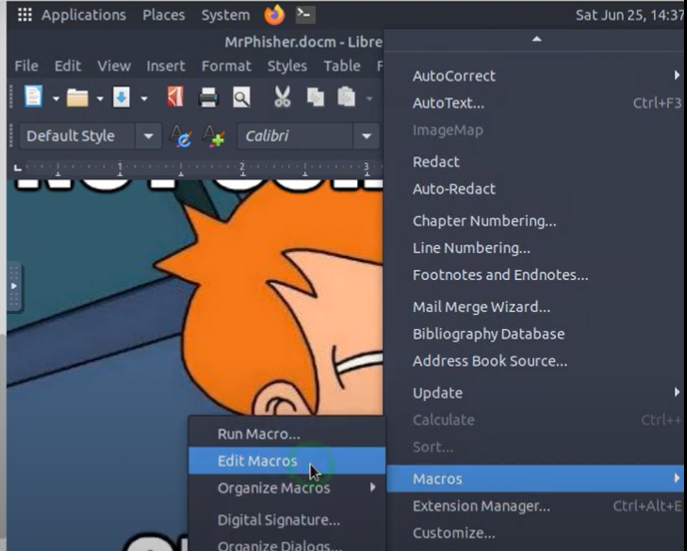Click the Default Style input field
The width and height of the screenshot is (687, 551).
[78, 136]
